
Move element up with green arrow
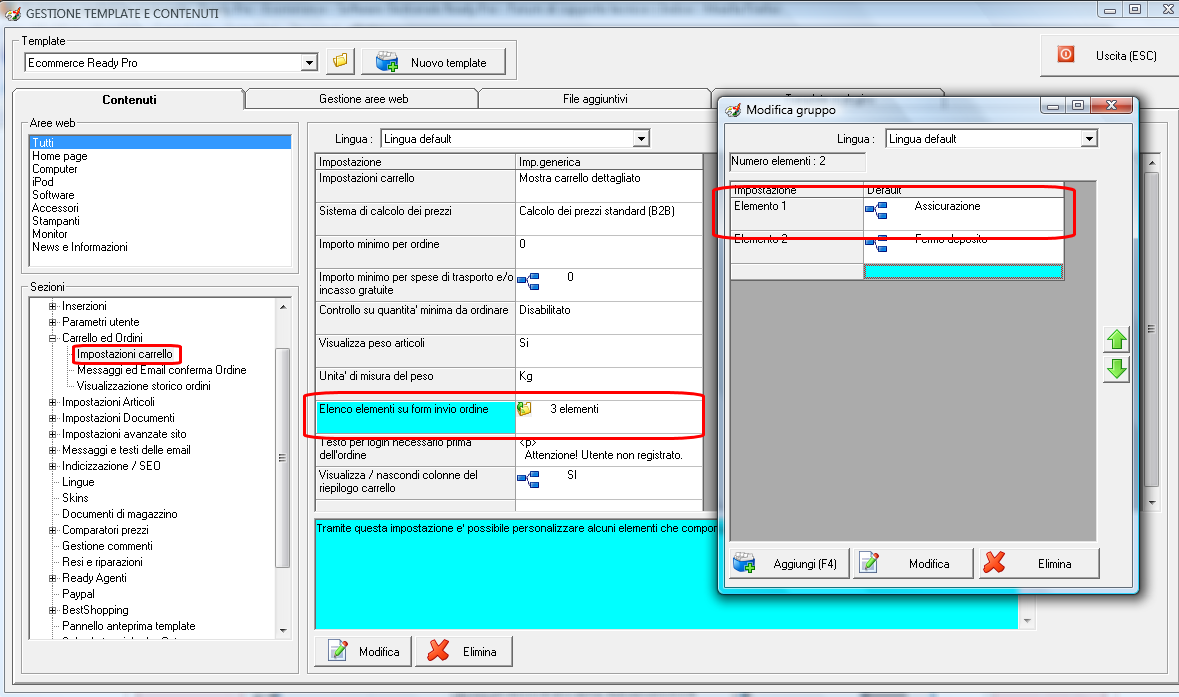point(1117,340)
